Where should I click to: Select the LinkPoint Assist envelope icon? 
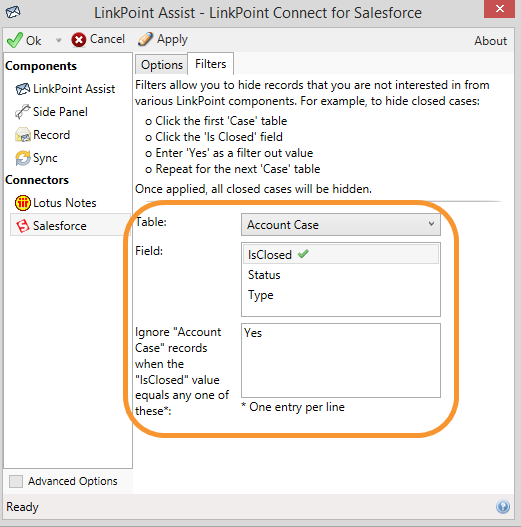click(x=23, y=89)
